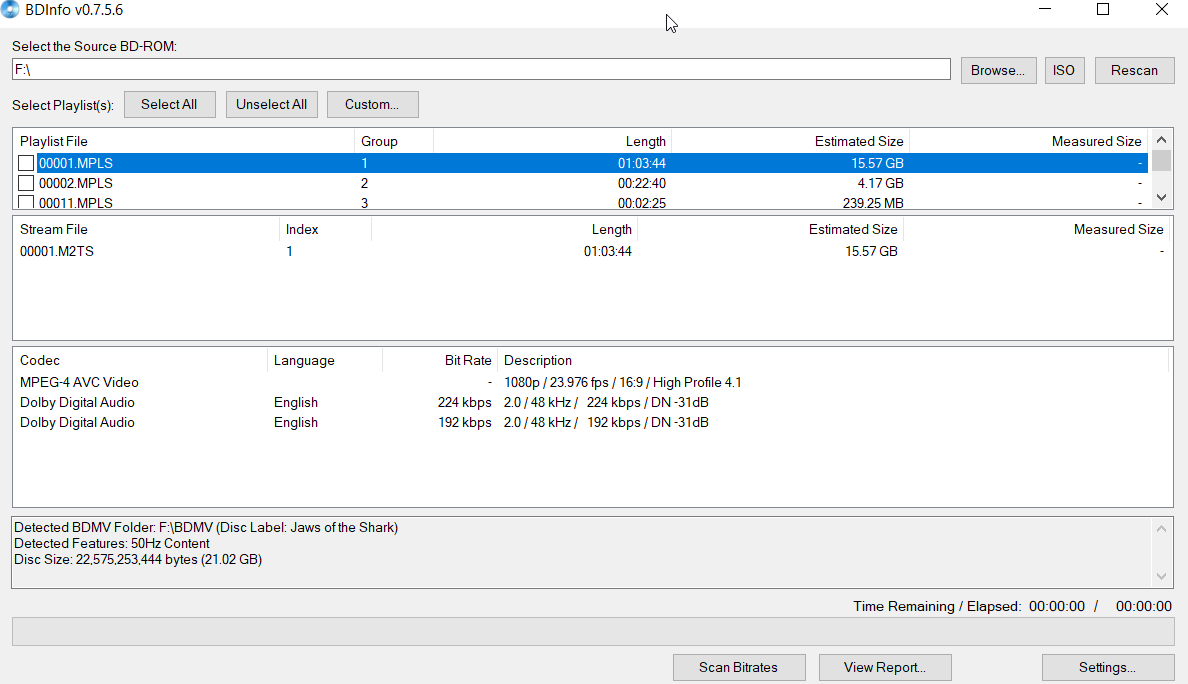This screenshot has width=1188, height=684.
Task: Click playlist list scroll down arrow
Action: (x=1161, y=198)
